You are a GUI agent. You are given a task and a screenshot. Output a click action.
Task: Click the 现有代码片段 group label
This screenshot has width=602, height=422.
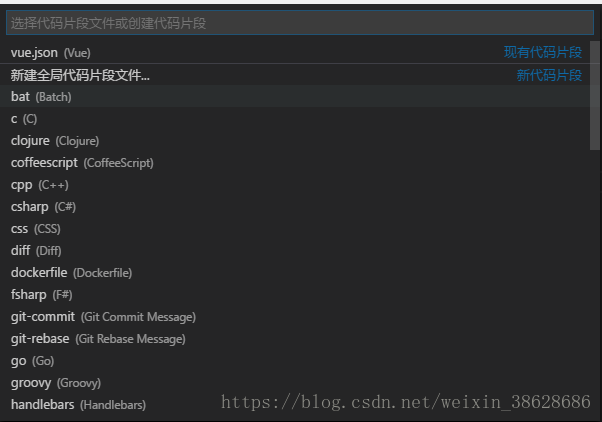542,53
